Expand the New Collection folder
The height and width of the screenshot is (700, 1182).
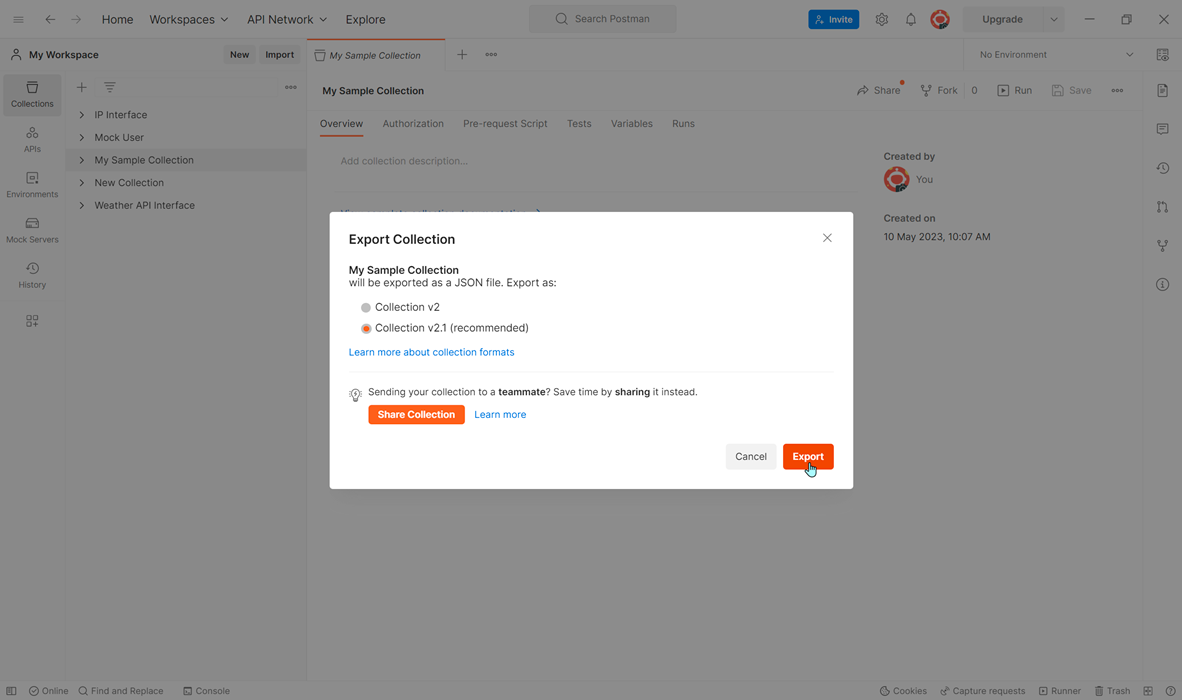pos(81,183)
